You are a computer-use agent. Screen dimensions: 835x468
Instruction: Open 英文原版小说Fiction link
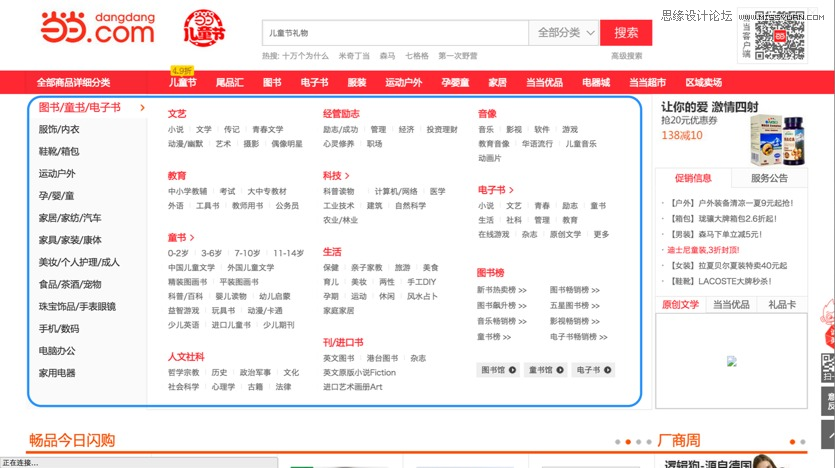359,373
